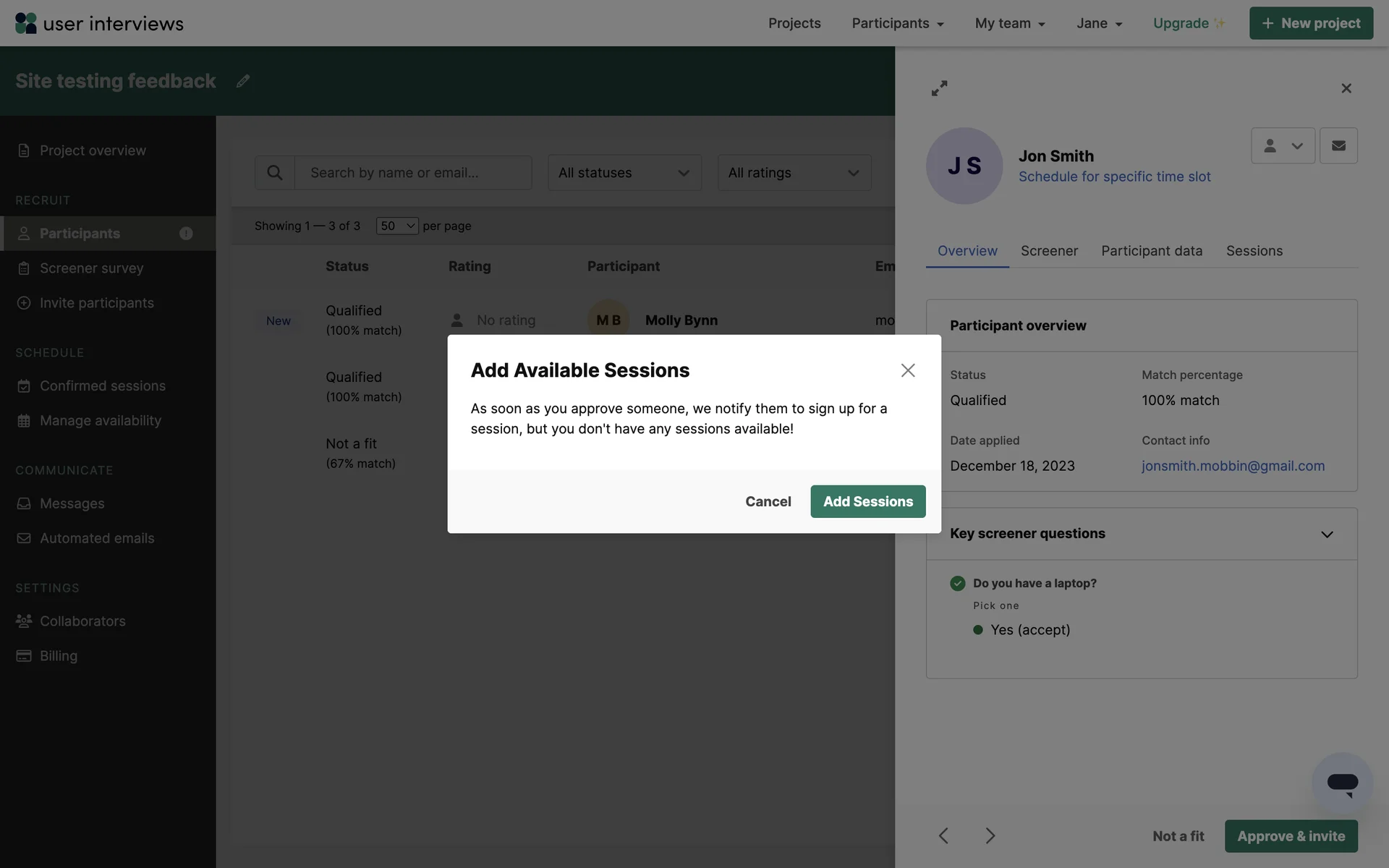
Task: Expand participant panel with the arrows icon
Action: pos(939,88)
